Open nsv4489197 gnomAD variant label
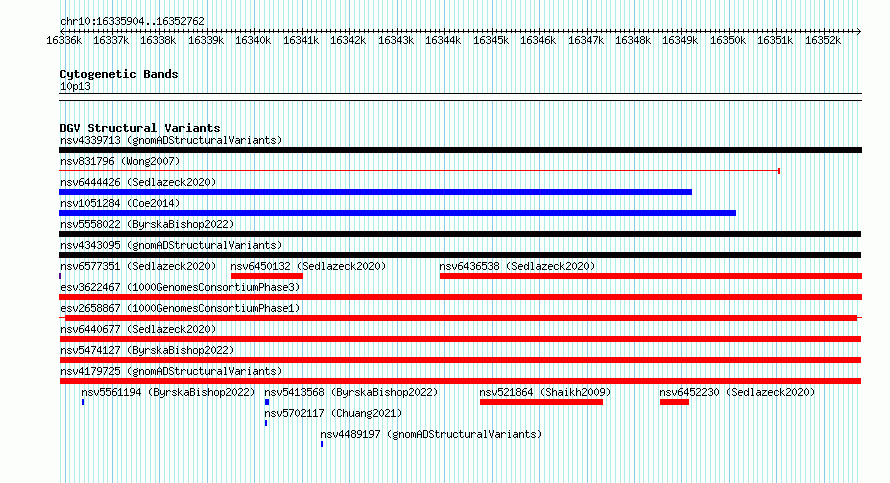 (431, 434)
